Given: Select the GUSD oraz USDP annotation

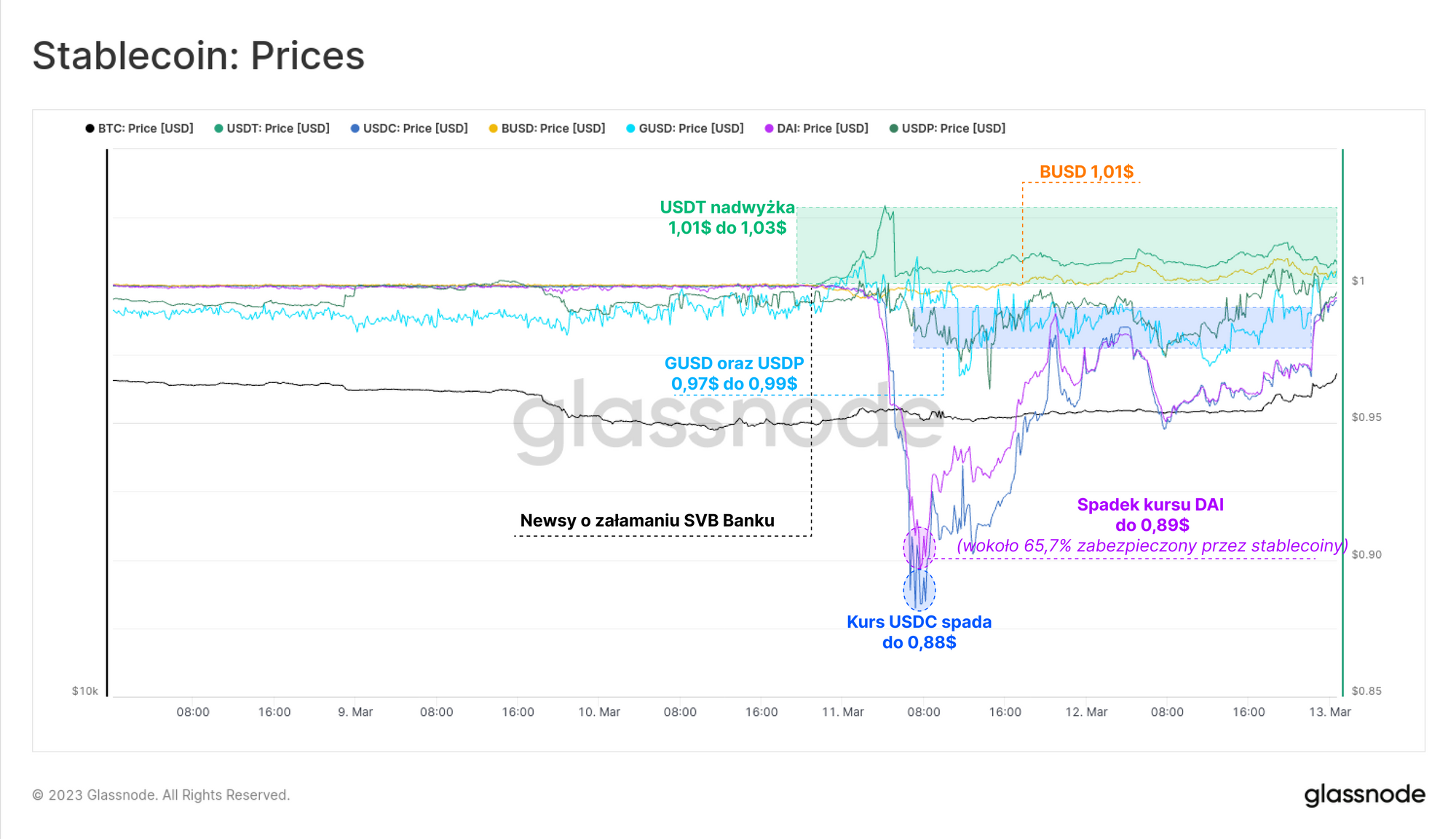Looking at the screenshot, I should [734, 373].
